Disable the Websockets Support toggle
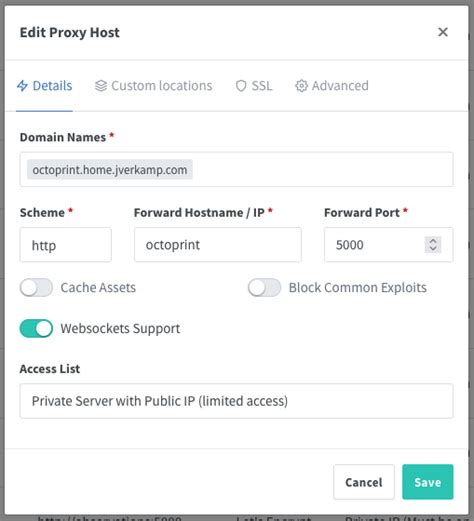Screen dimensions: 474x521 click(36, 328)
